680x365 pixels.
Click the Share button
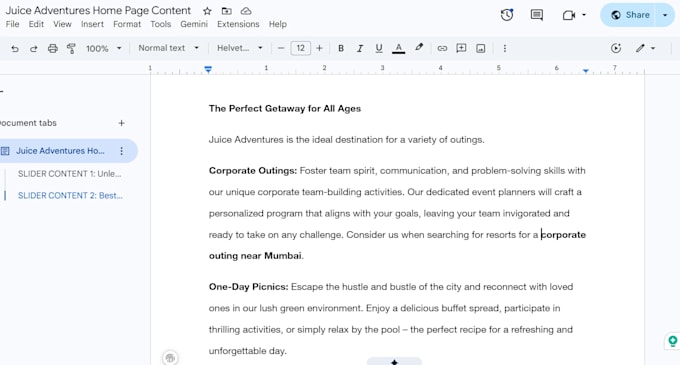[x=630, y=15]
